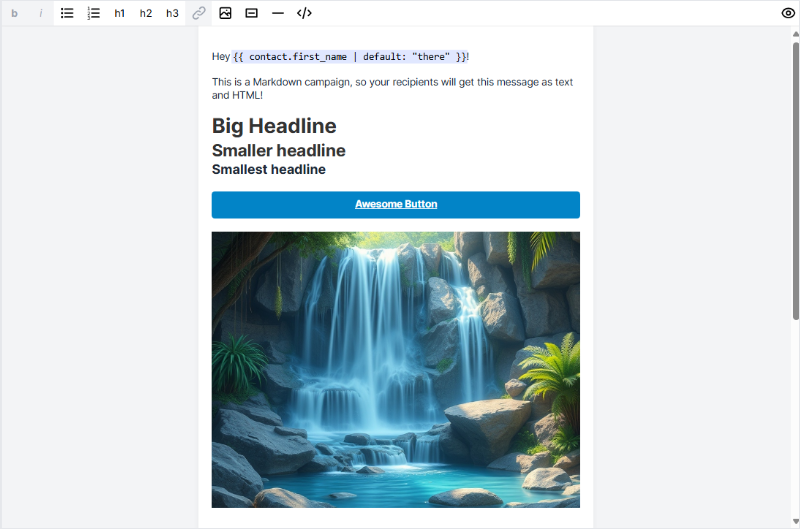The height and width of the screenshot is (529, 800).
Task: Click the Smaller headline text
Action: click(279, 151)
